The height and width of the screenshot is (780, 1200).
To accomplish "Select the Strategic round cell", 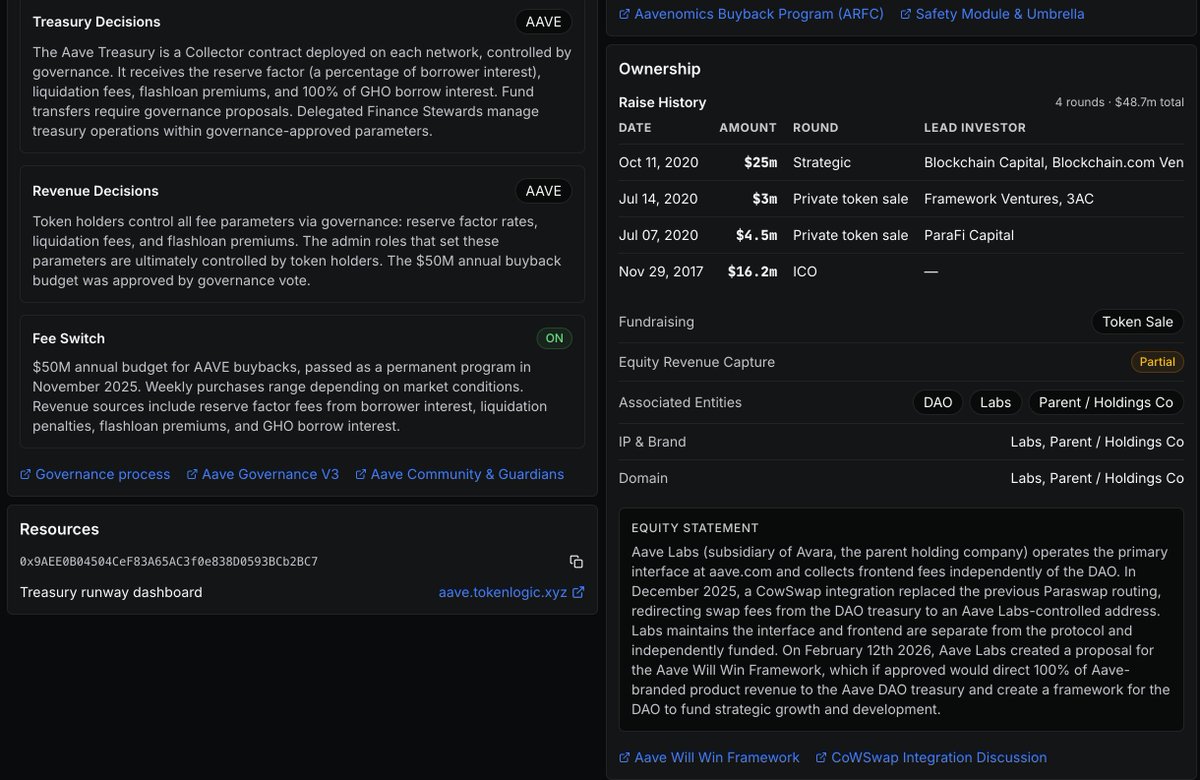I will [822, 162].
